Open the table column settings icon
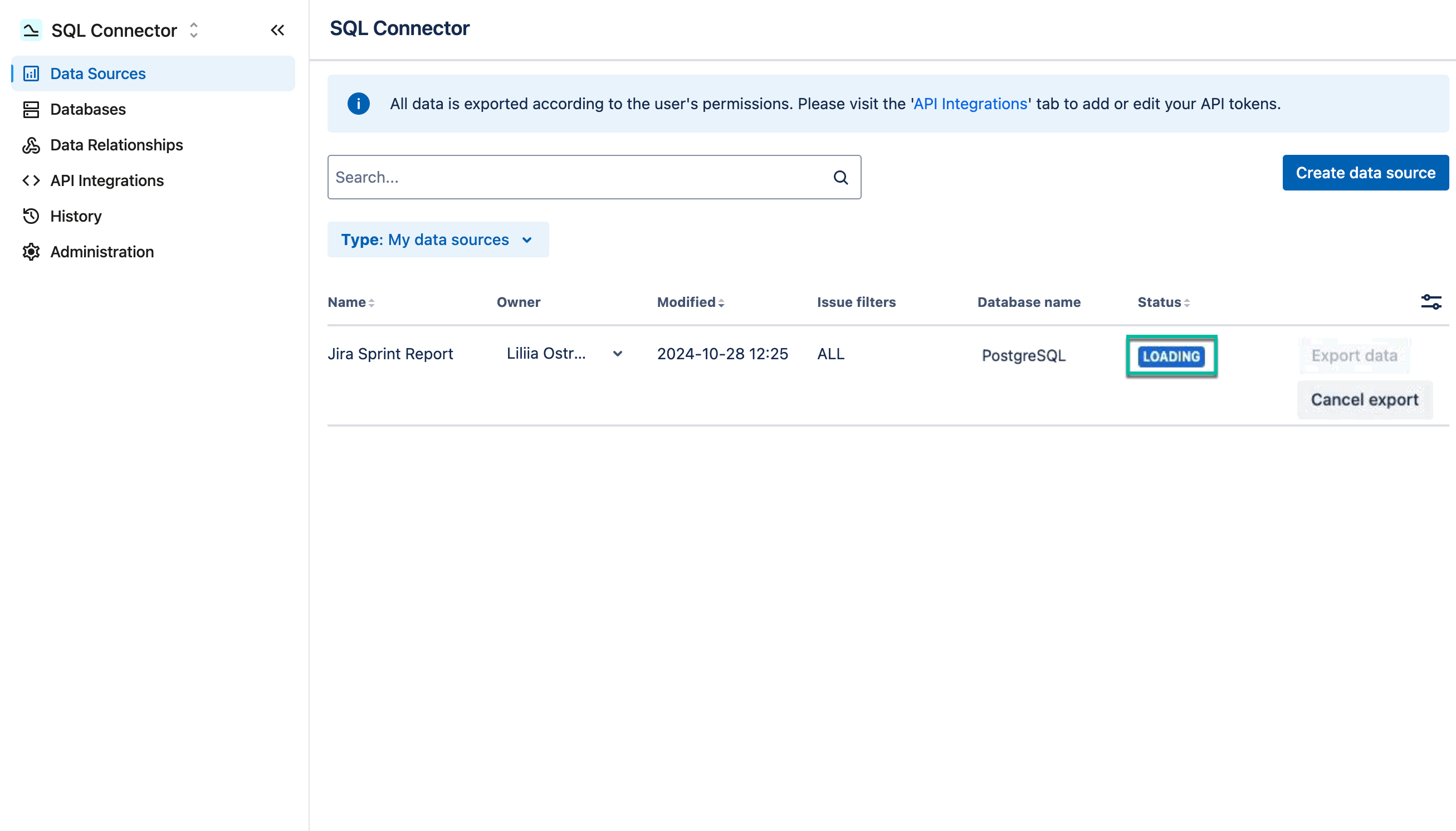The width and height of the screenshot is (1456, 831). (1431, 302)
